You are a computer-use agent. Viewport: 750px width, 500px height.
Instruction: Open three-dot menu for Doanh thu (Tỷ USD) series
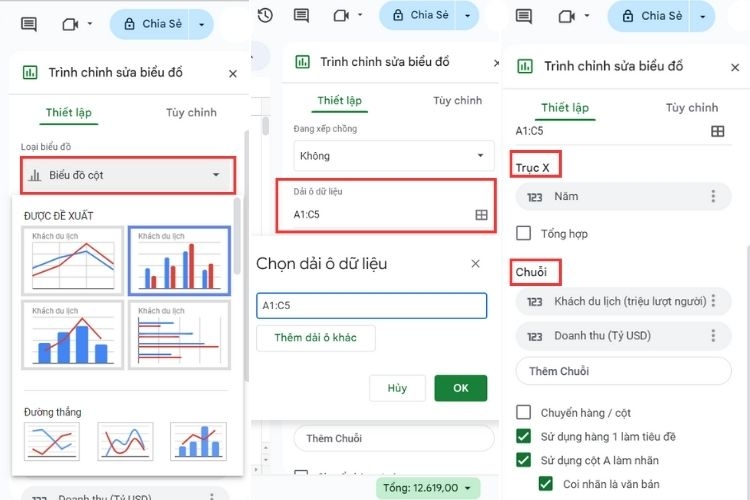coord(713,335)
